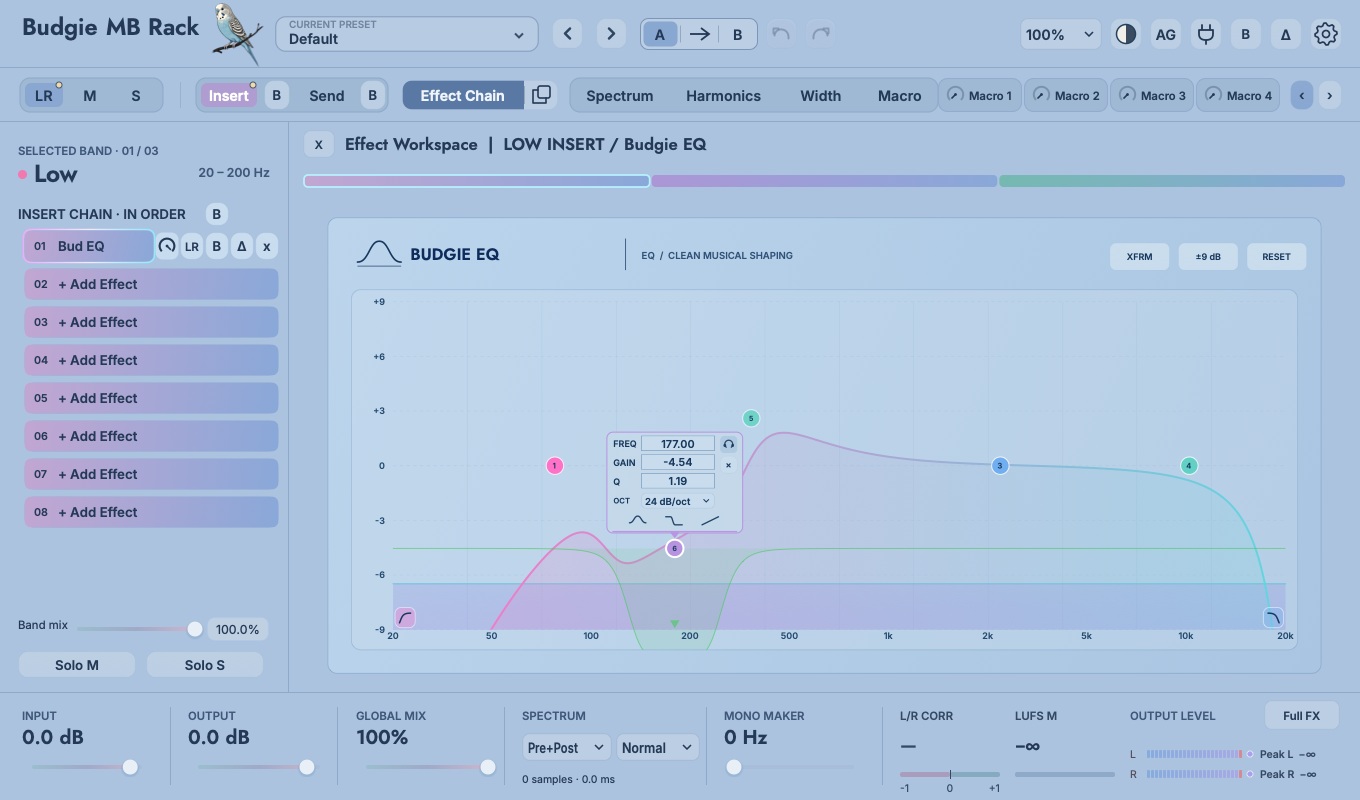The image size is (1360, 800).
Task: Go to next preset arrow
Action: pos(612,34)
